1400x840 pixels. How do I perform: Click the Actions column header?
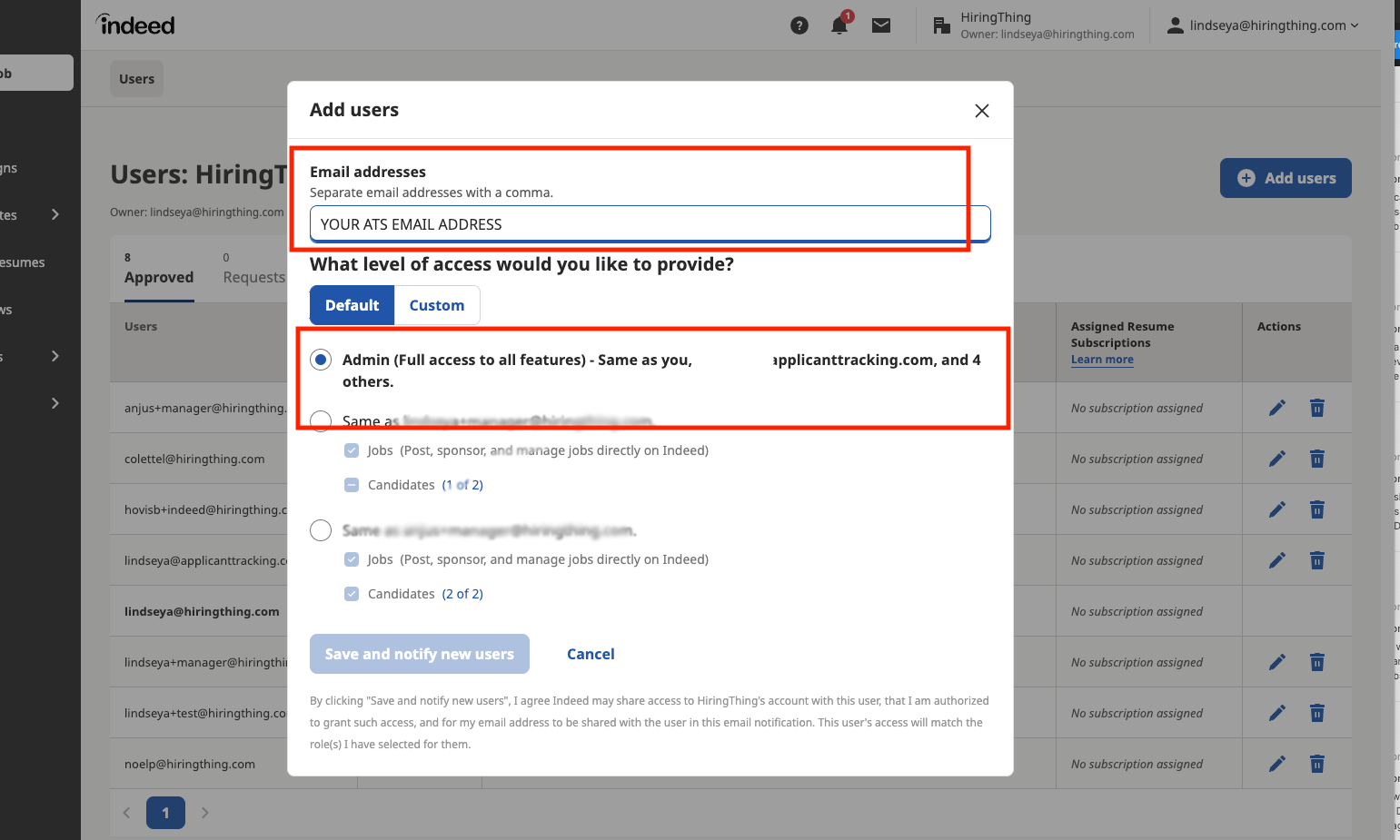(1279, 326)
